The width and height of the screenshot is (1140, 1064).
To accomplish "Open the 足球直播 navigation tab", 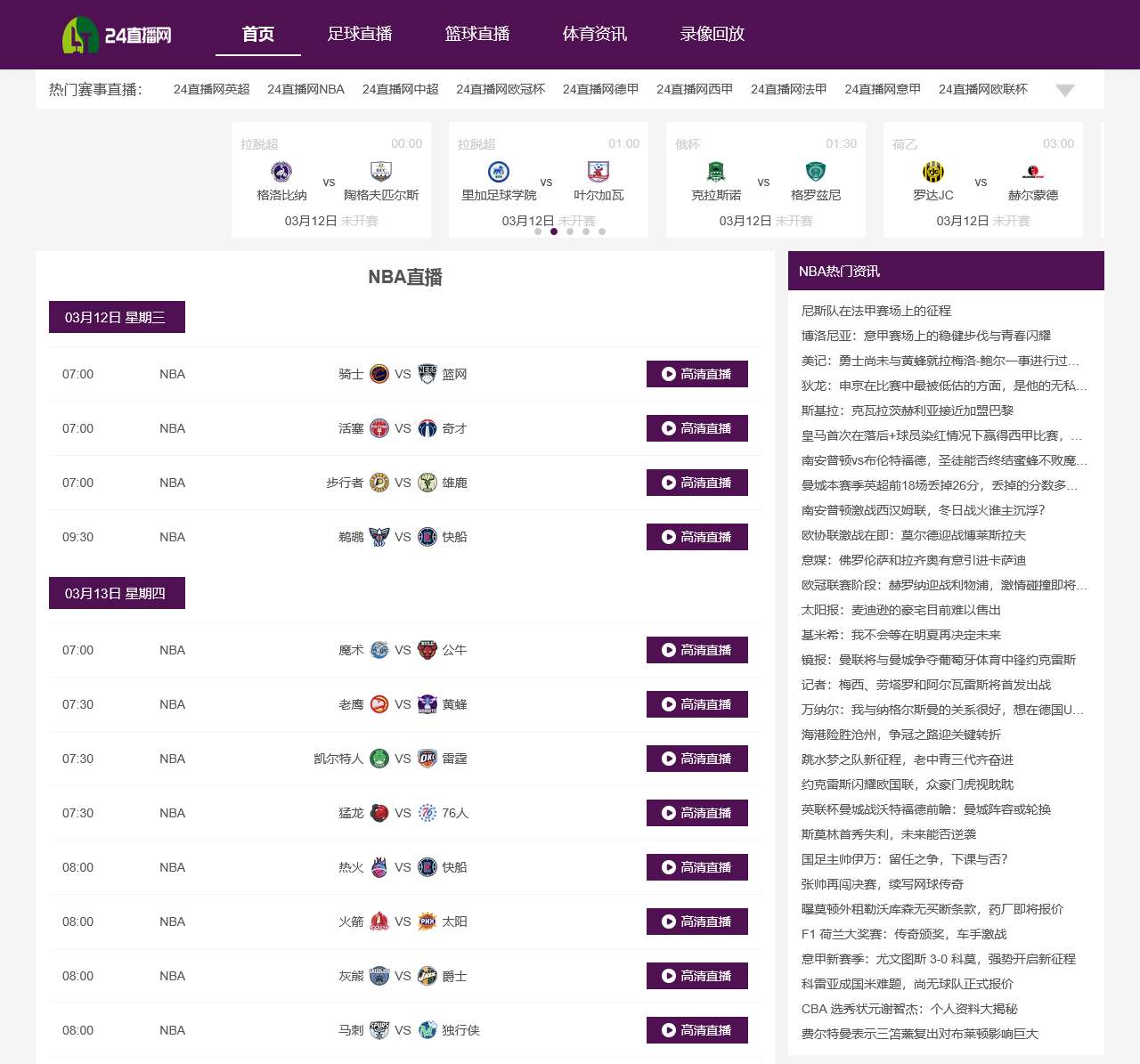I will 360,34.
